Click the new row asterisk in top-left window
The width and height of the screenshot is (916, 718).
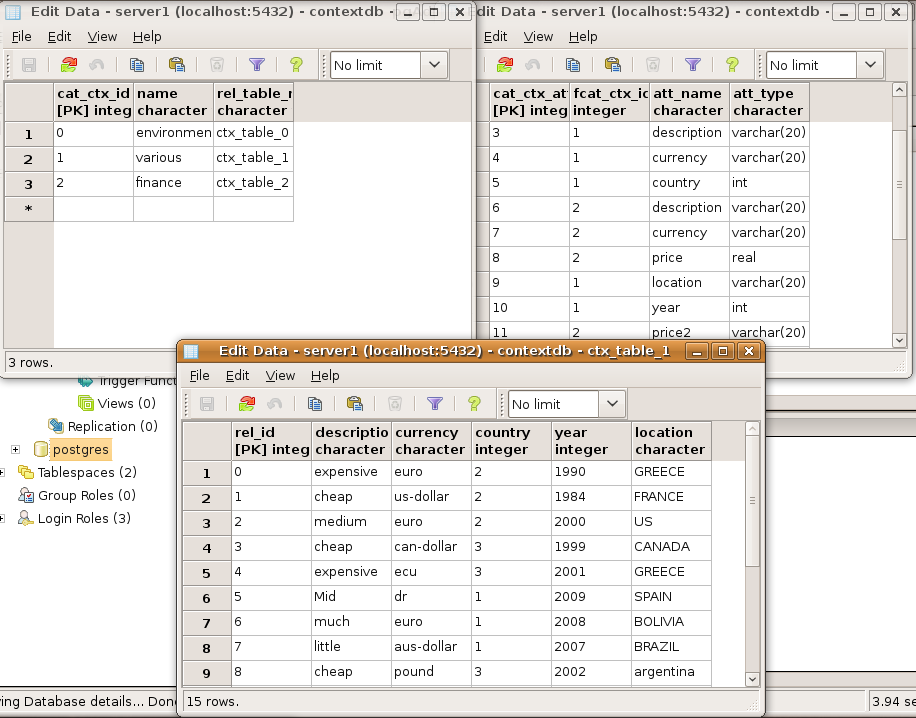point(29,209)
